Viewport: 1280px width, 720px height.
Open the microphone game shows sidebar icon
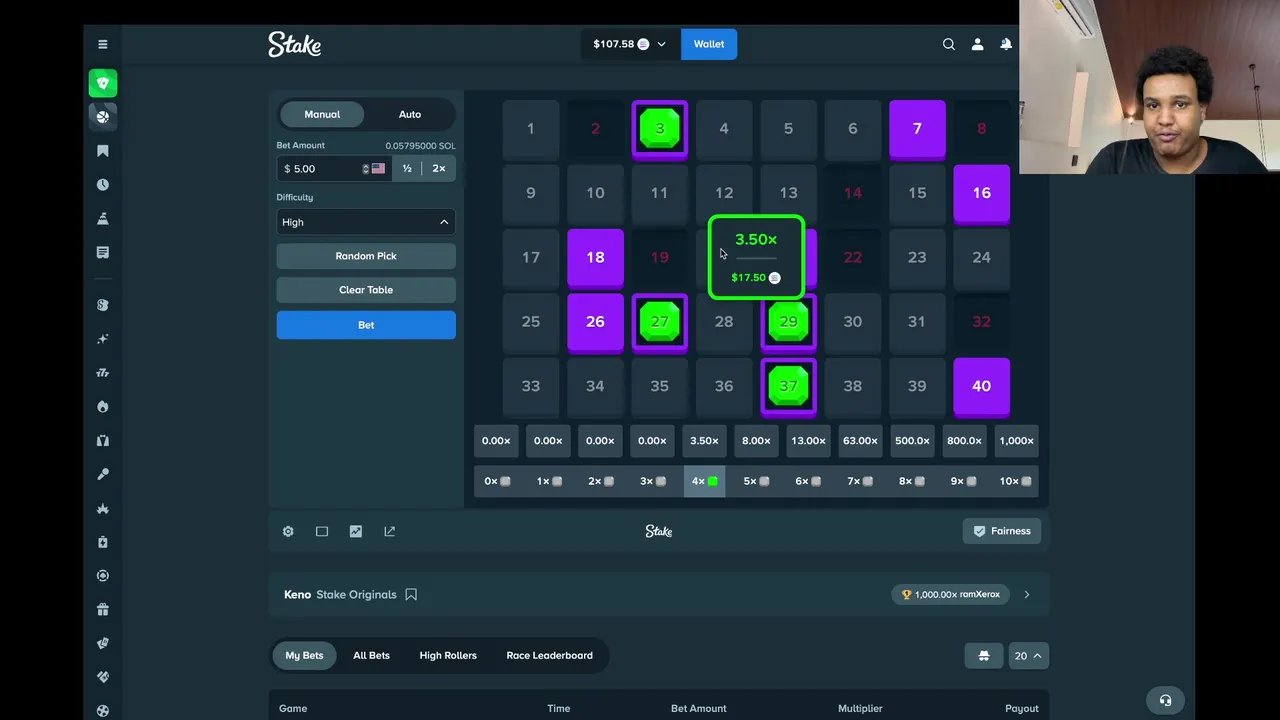102,475
